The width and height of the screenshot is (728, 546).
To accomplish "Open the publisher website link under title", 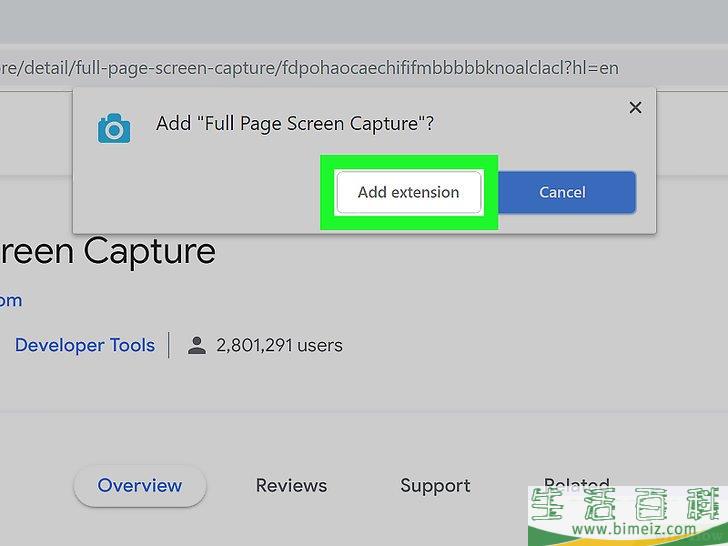I will coord(10,300).
